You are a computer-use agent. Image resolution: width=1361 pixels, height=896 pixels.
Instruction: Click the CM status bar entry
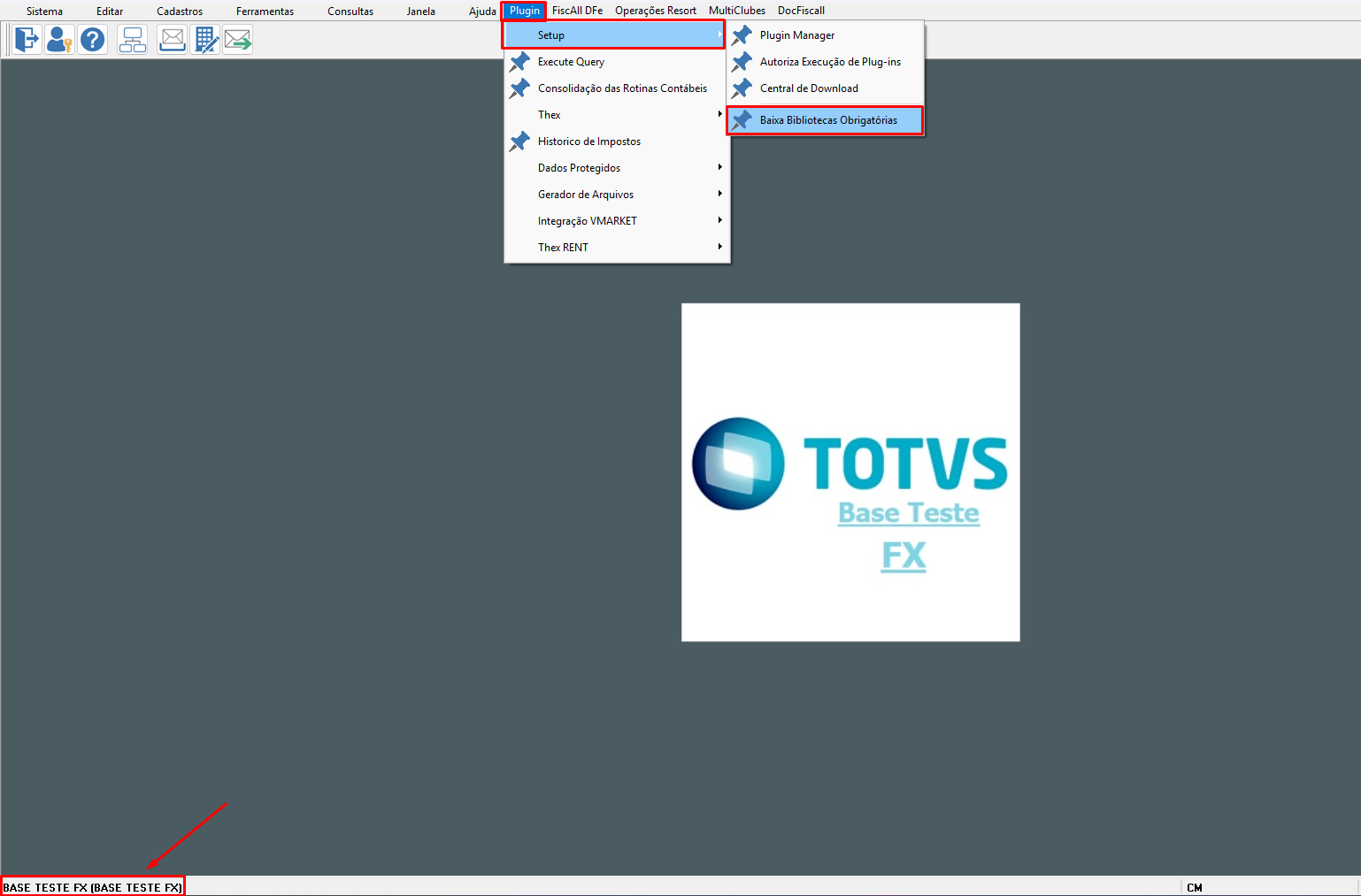click(x=1195, y=887)
